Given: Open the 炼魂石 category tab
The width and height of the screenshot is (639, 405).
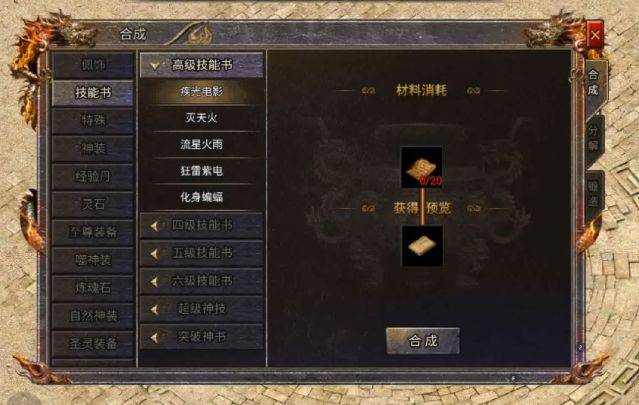Looking at the screenshot, I should (x=93, y=288).
